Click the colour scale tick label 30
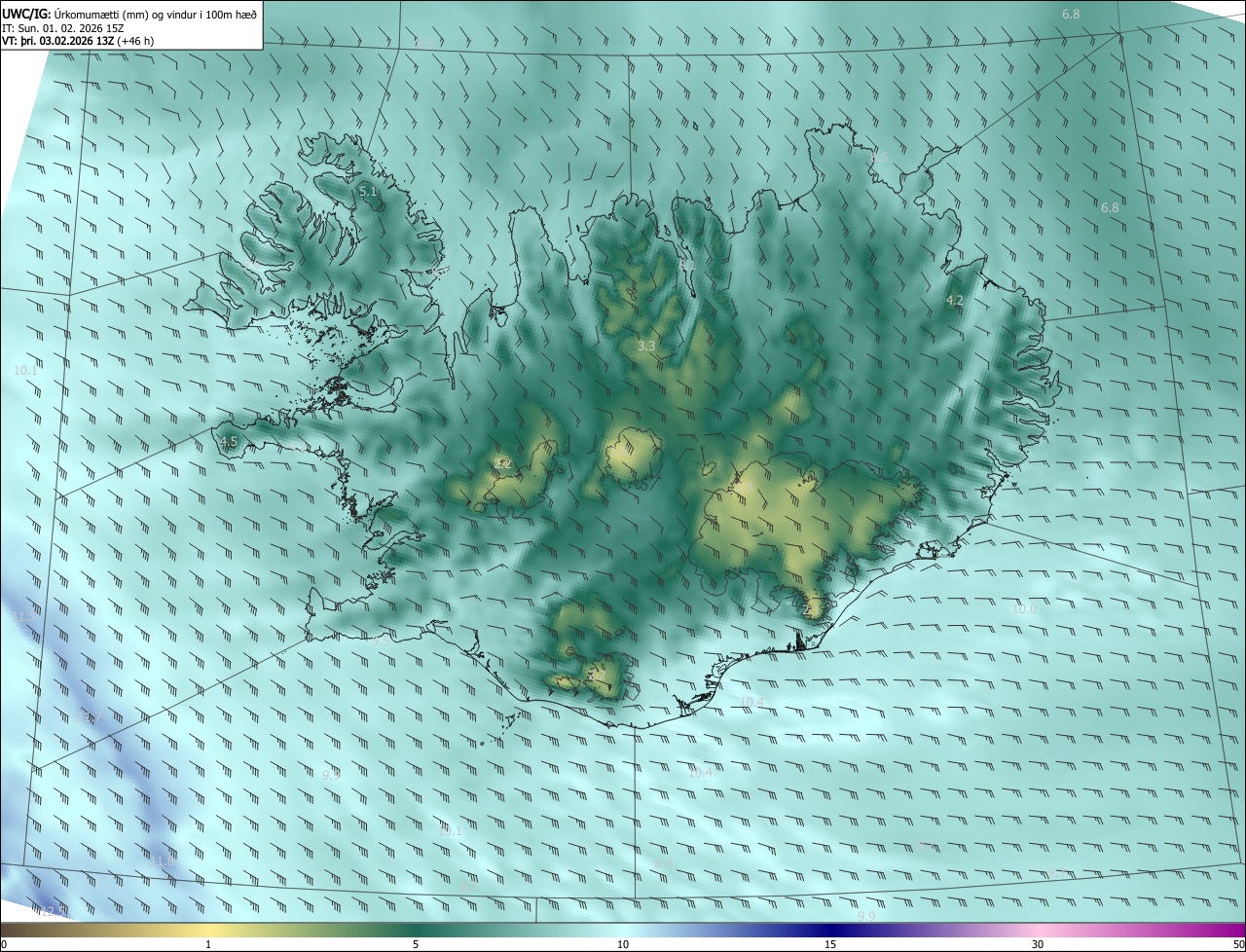 coord(1038,944)
